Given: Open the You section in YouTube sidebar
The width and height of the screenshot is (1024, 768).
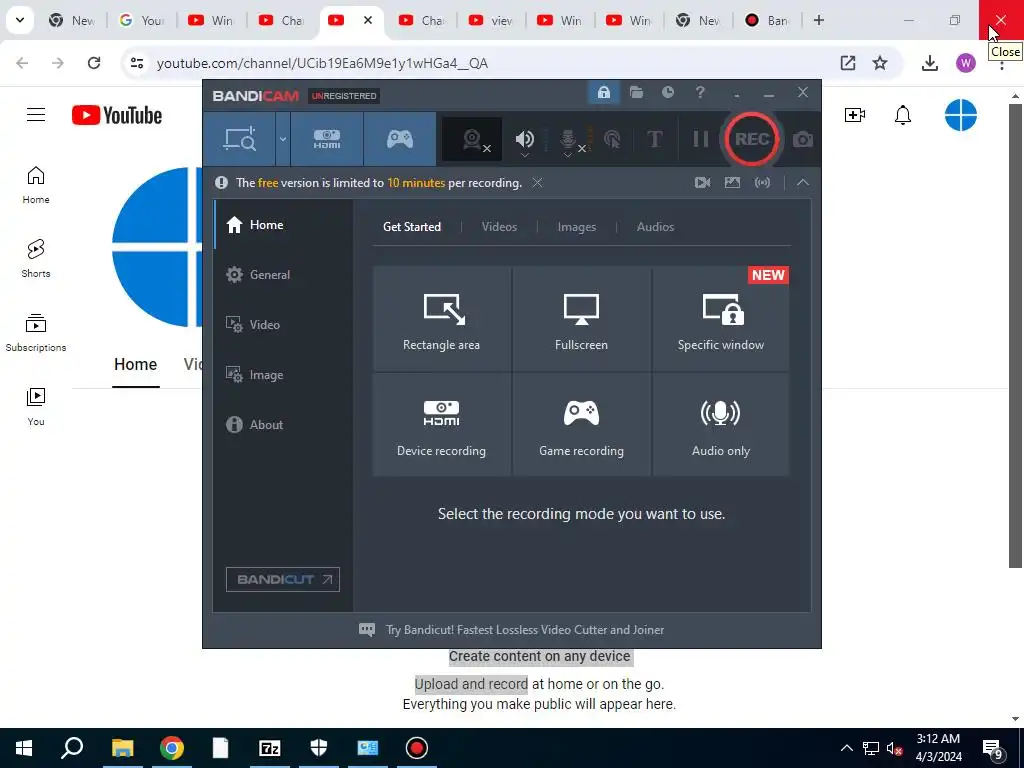Looking at the screenshot, I should (36, 407).
